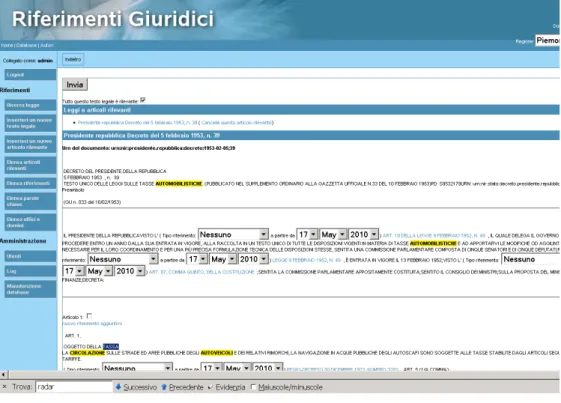This screenshot has height=403, width=561.
Task: Open day dropdown before ART. 87 COMMA QUINTO link
Action: pos(73,271)
